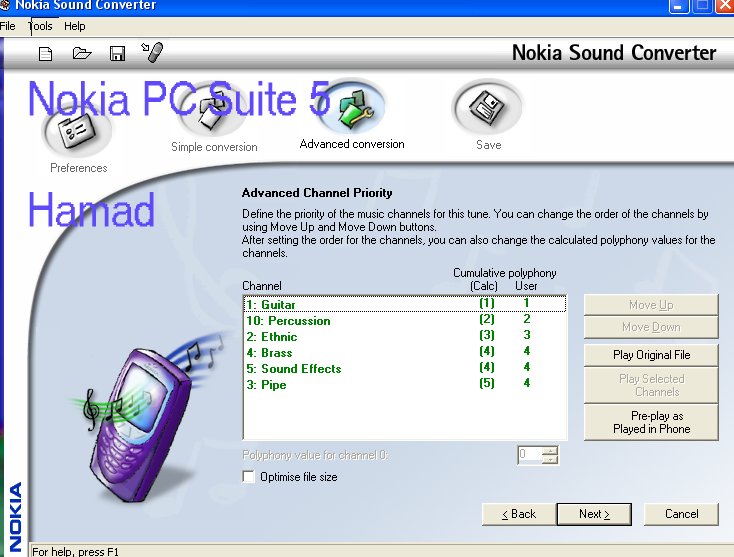The image size is (734, 557).
Task: Select channel row 5: Sound Effects
Action: [405, 368]
